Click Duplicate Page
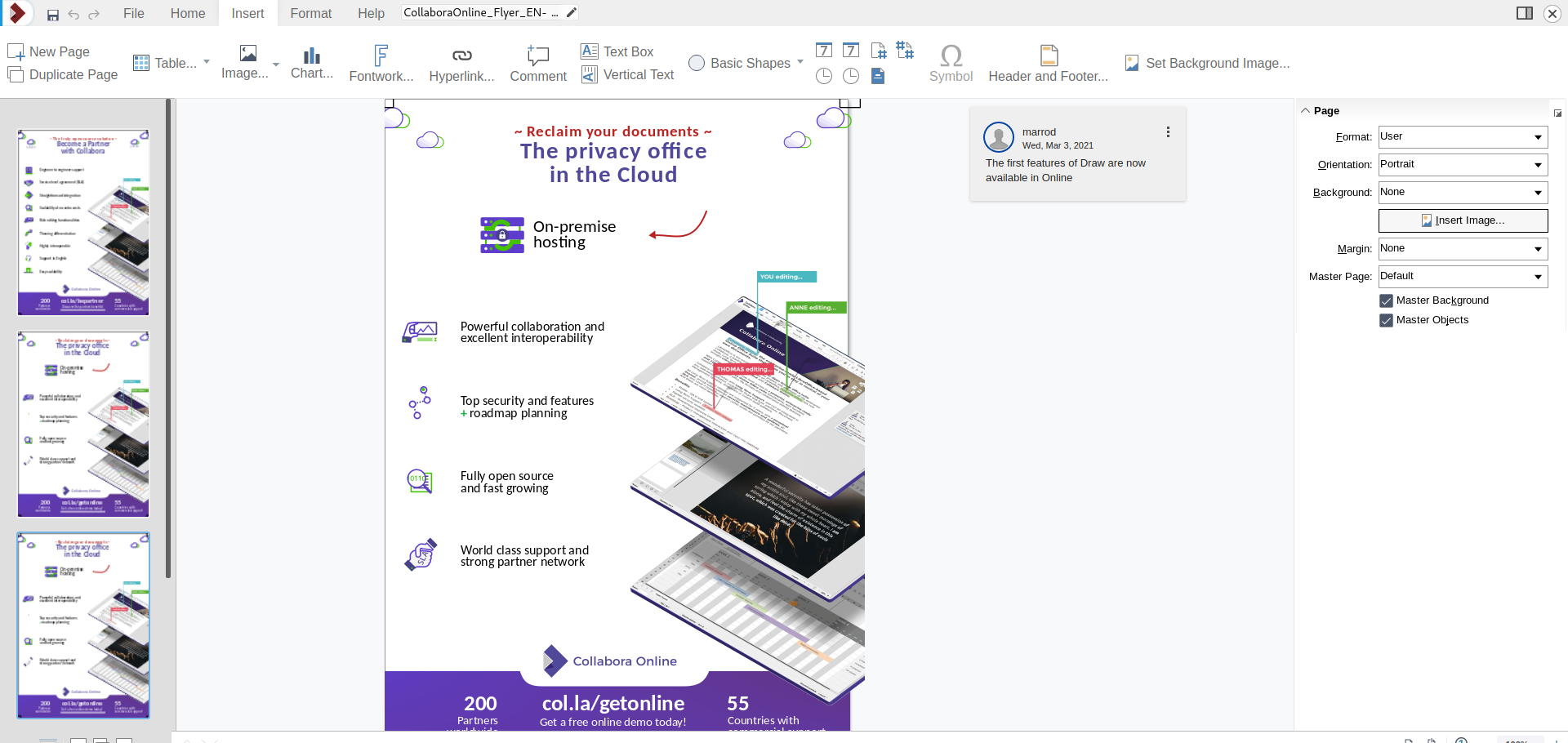This screenshot has width=1568, height=743. coord(63,74)
